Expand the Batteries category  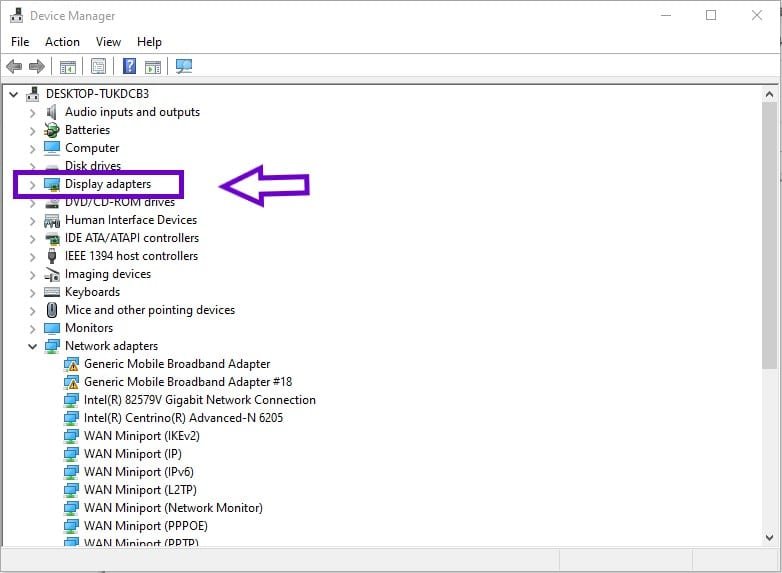32,131
